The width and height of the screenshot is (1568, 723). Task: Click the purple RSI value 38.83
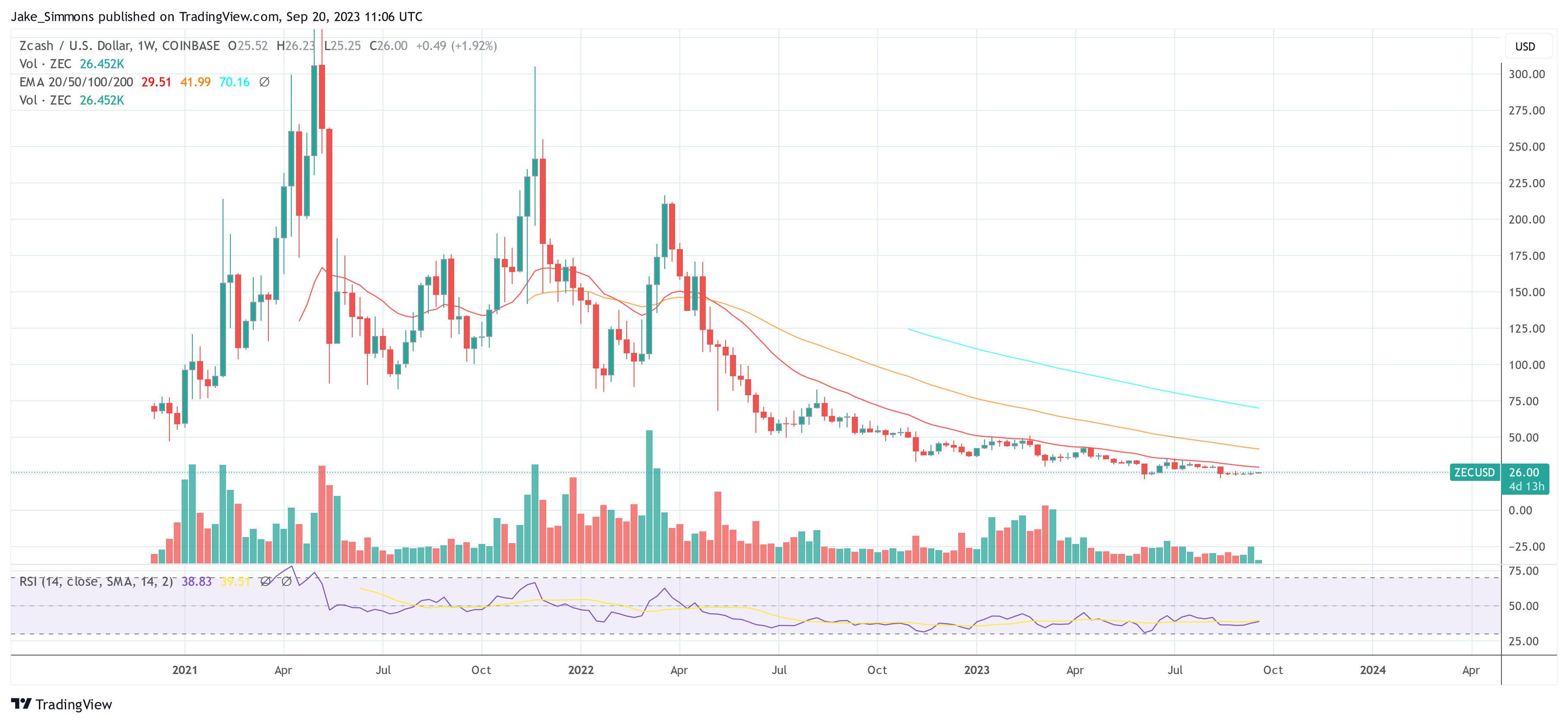point(197,582)
